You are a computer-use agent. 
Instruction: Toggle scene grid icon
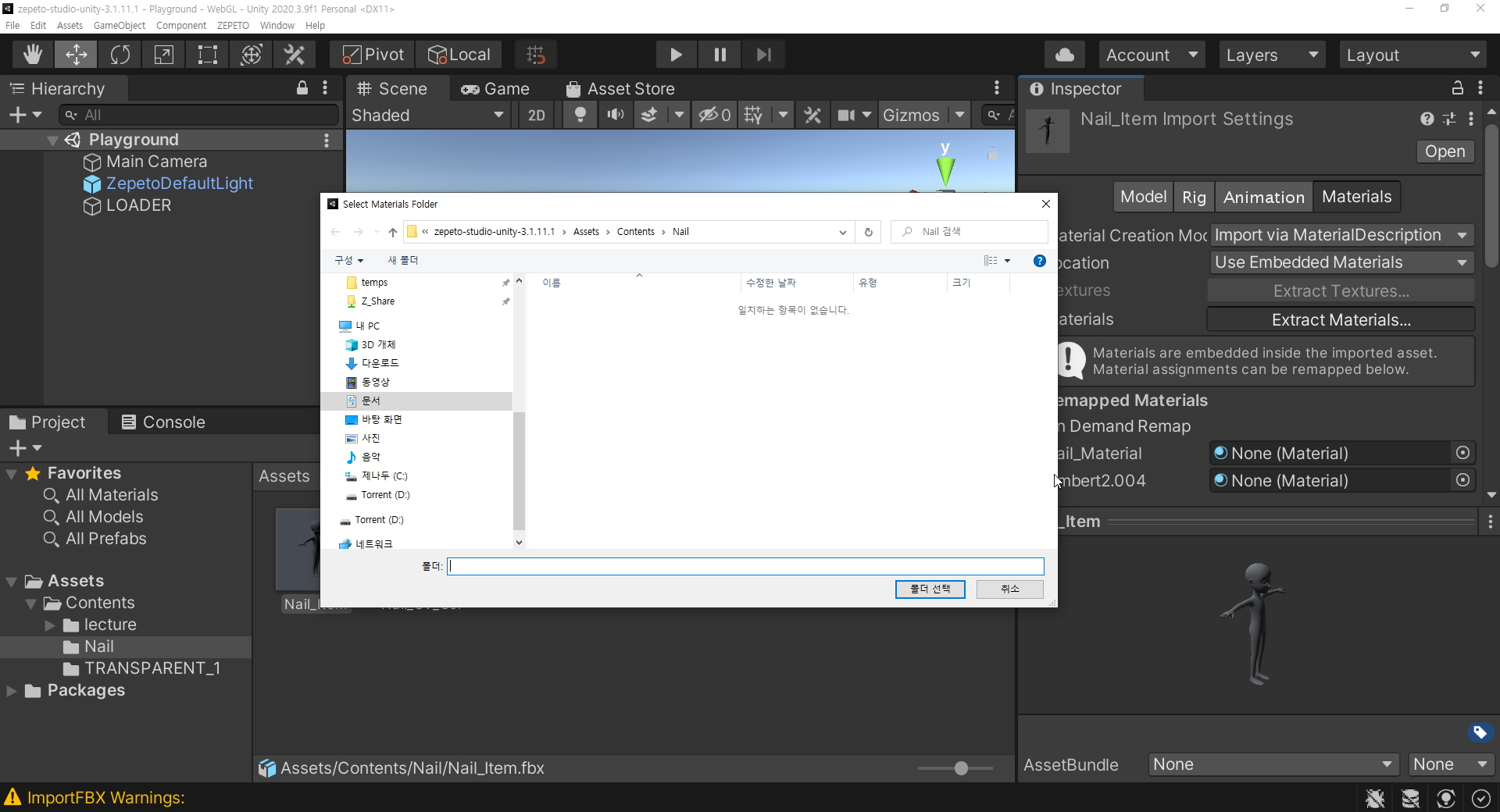[753, 116]
